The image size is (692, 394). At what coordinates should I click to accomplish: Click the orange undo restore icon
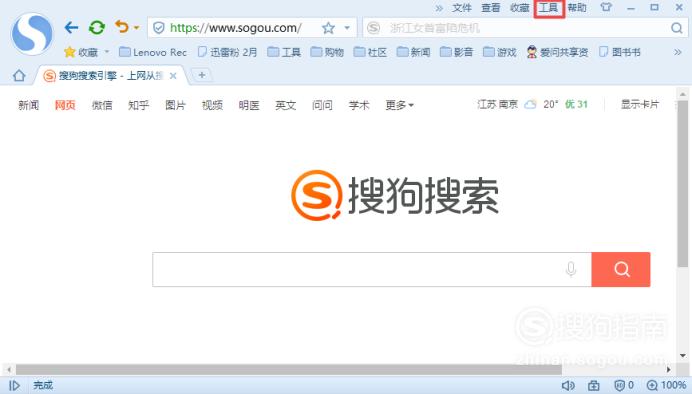click(122, 27)
